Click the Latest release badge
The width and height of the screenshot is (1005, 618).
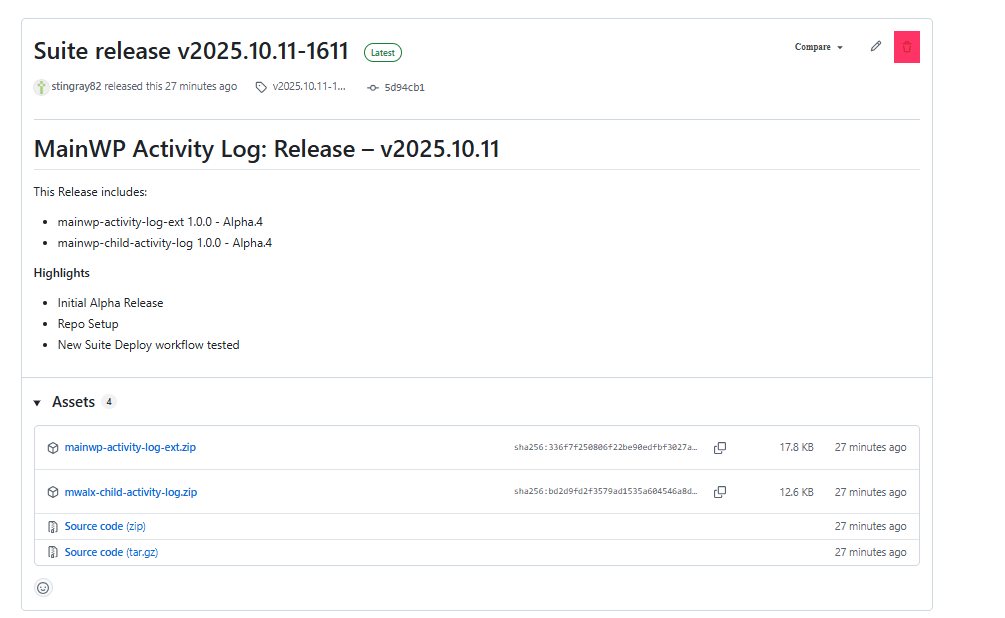point(382,53)
